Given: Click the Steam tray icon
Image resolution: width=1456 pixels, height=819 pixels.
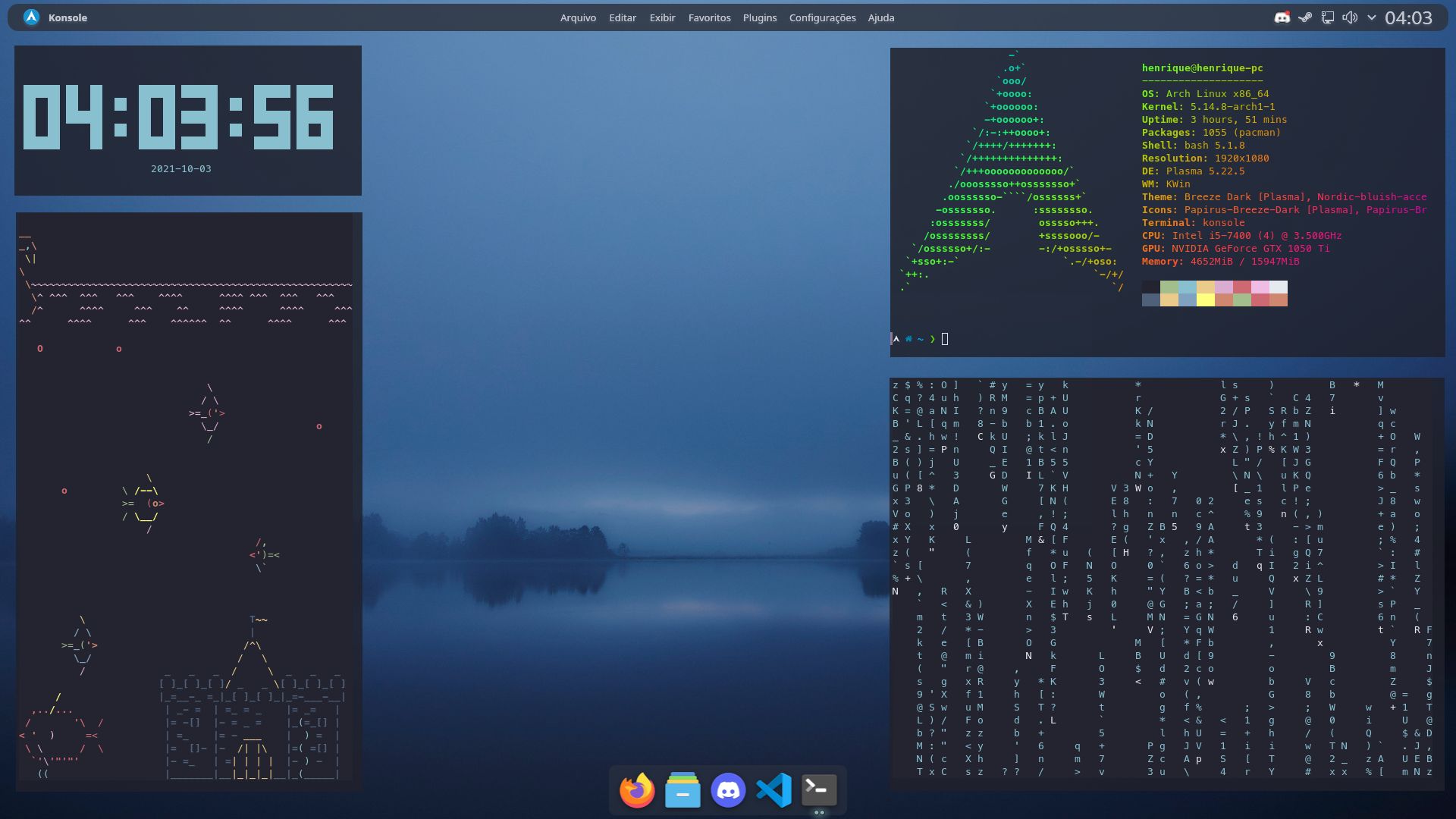Looking at the screenshot, I should 1305,17.
